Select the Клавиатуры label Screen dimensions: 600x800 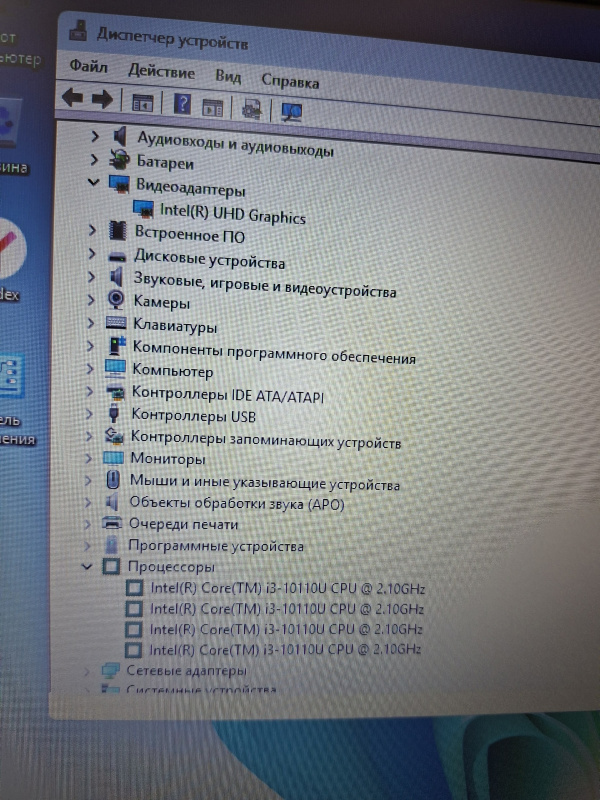click(175, 326)
